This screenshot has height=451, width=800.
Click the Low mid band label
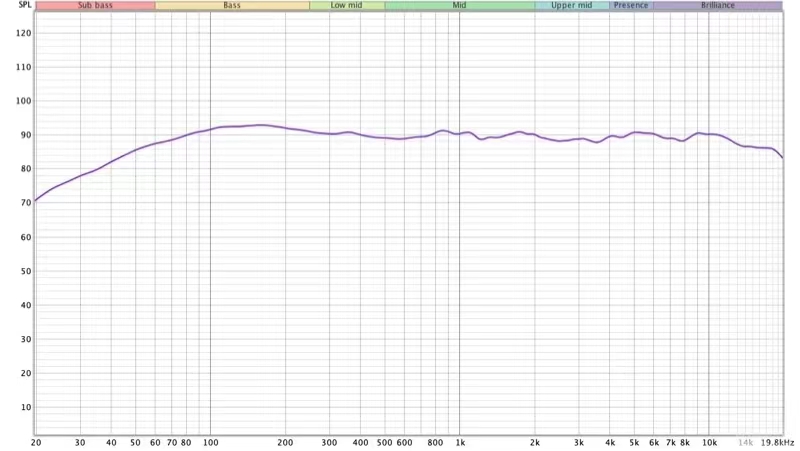tap(346, 6)
